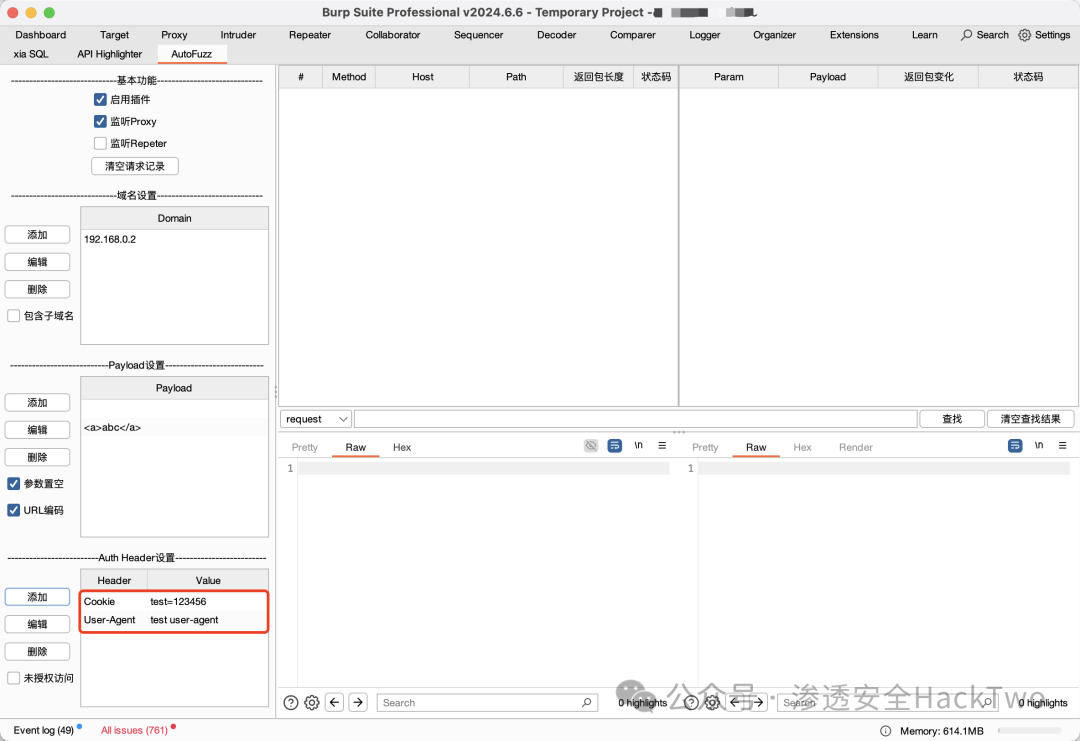Image resolution: width=1080 pixels, height=741 pixels.
Task: Uncheck 监听Proxy option
Action: (x=100, y=121)
